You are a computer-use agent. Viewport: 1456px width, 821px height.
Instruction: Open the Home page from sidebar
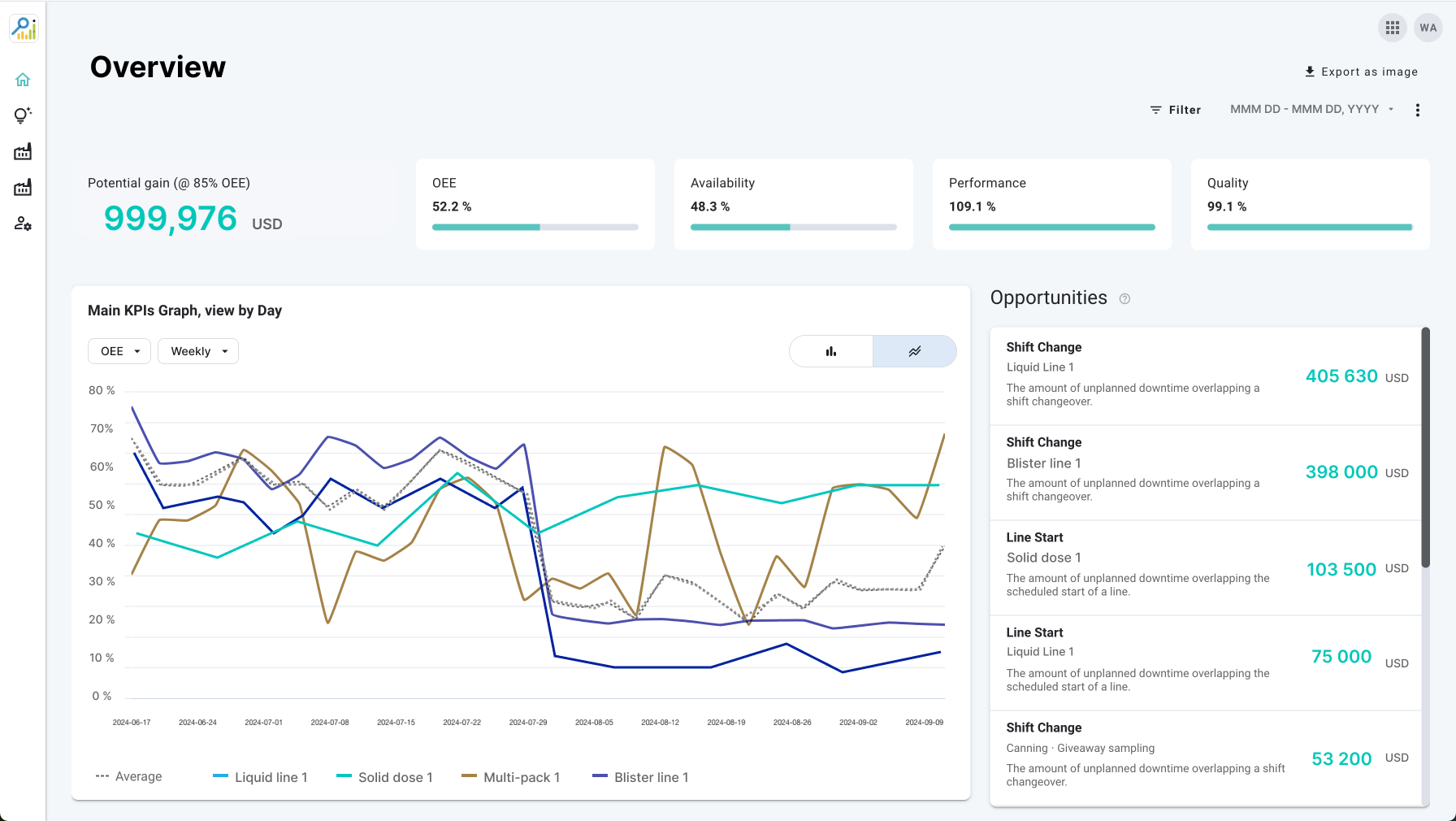23,80
